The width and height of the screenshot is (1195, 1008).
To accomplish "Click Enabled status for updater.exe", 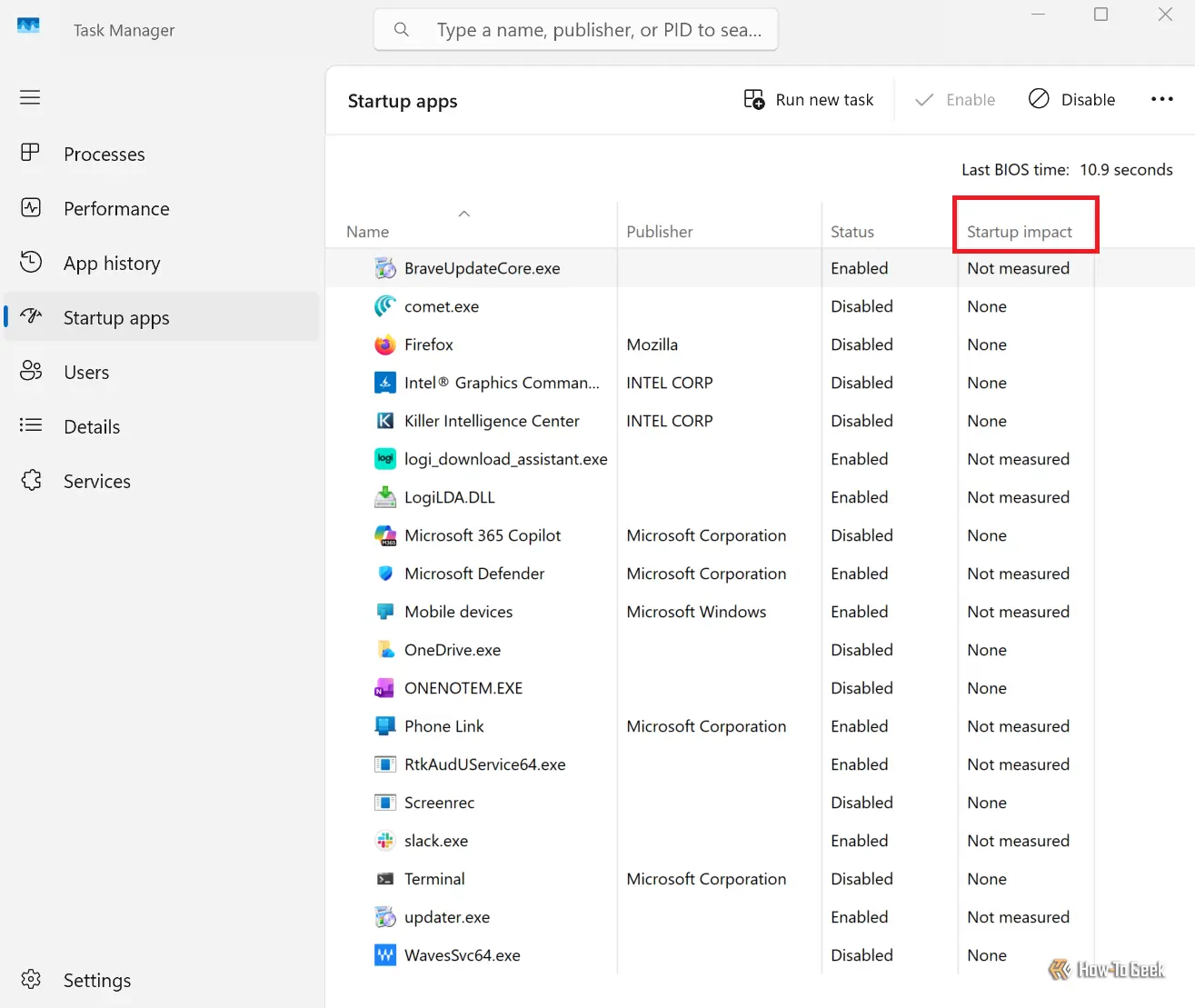I will [860, 917].
